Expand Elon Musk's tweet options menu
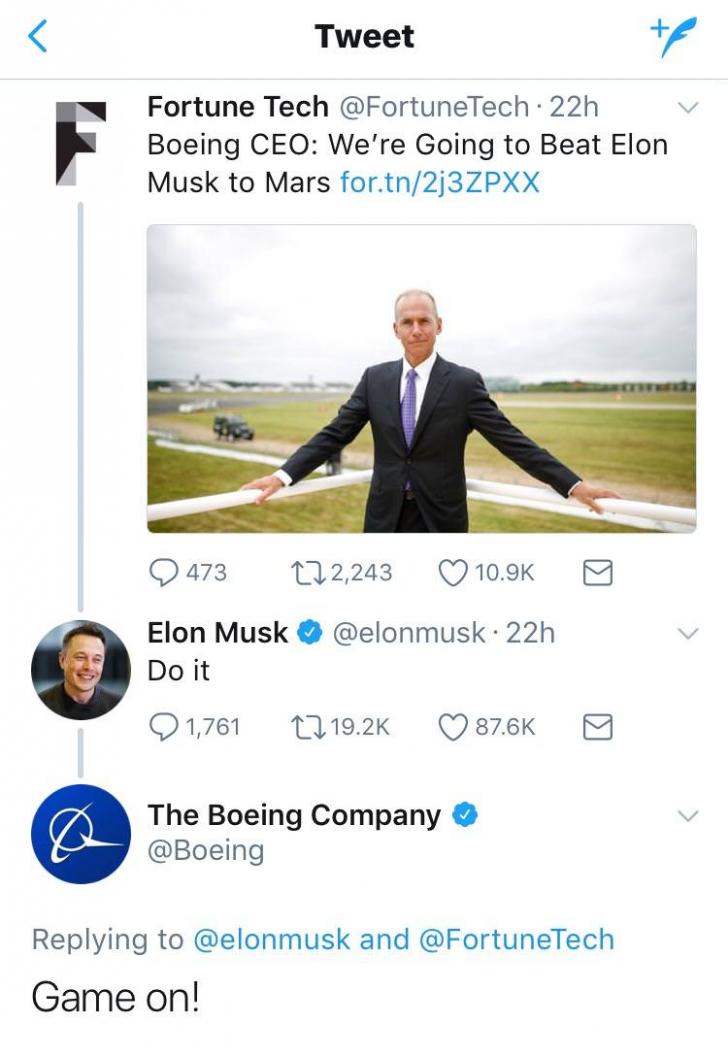 (688, 632)
